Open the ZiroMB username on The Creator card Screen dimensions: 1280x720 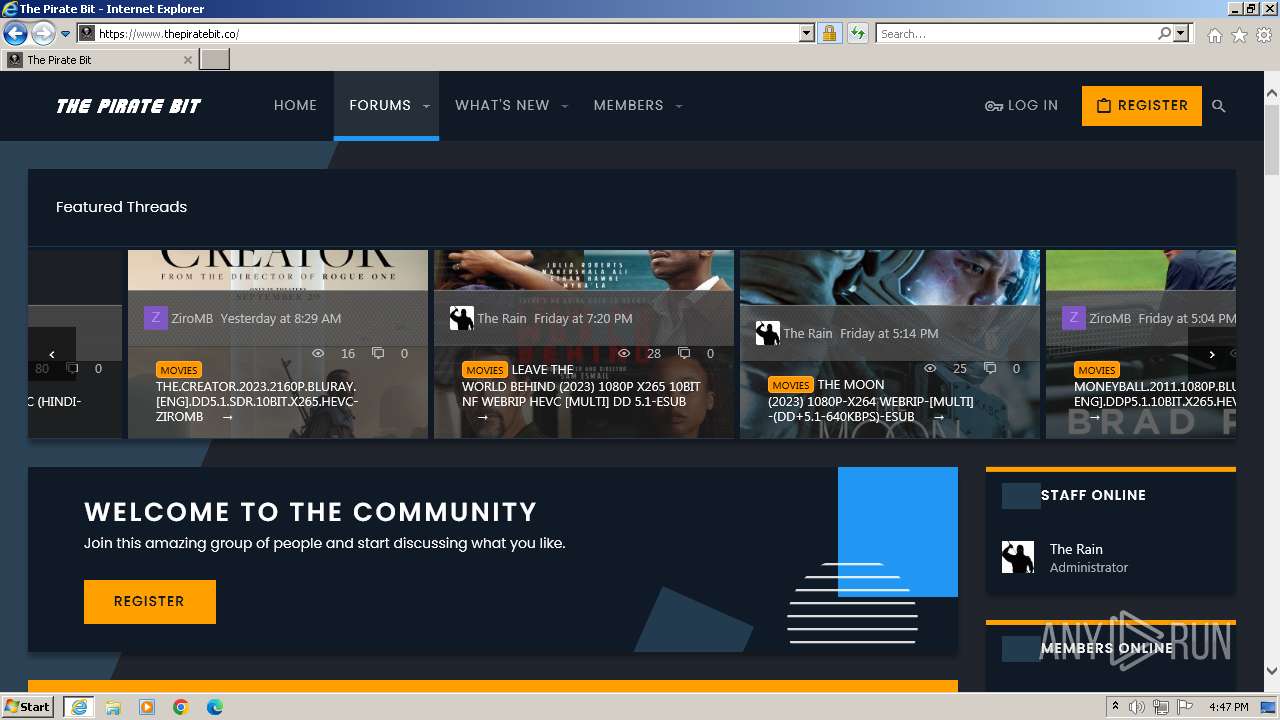(x=192, y=318)
